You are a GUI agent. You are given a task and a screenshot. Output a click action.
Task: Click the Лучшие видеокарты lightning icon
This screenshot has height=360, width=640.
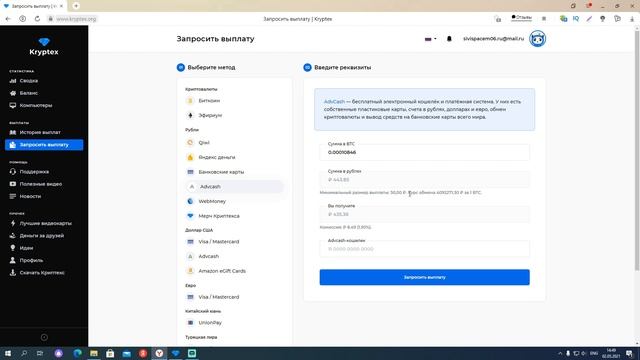tap(13, 223)
